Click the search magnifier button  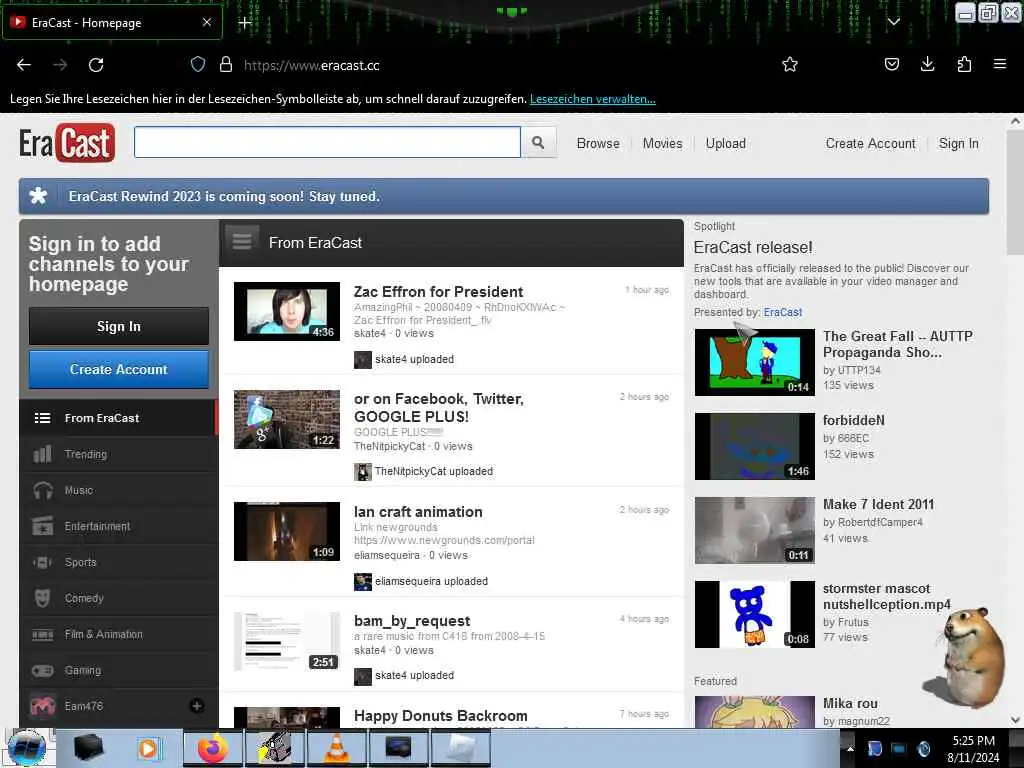pos(538,142)
